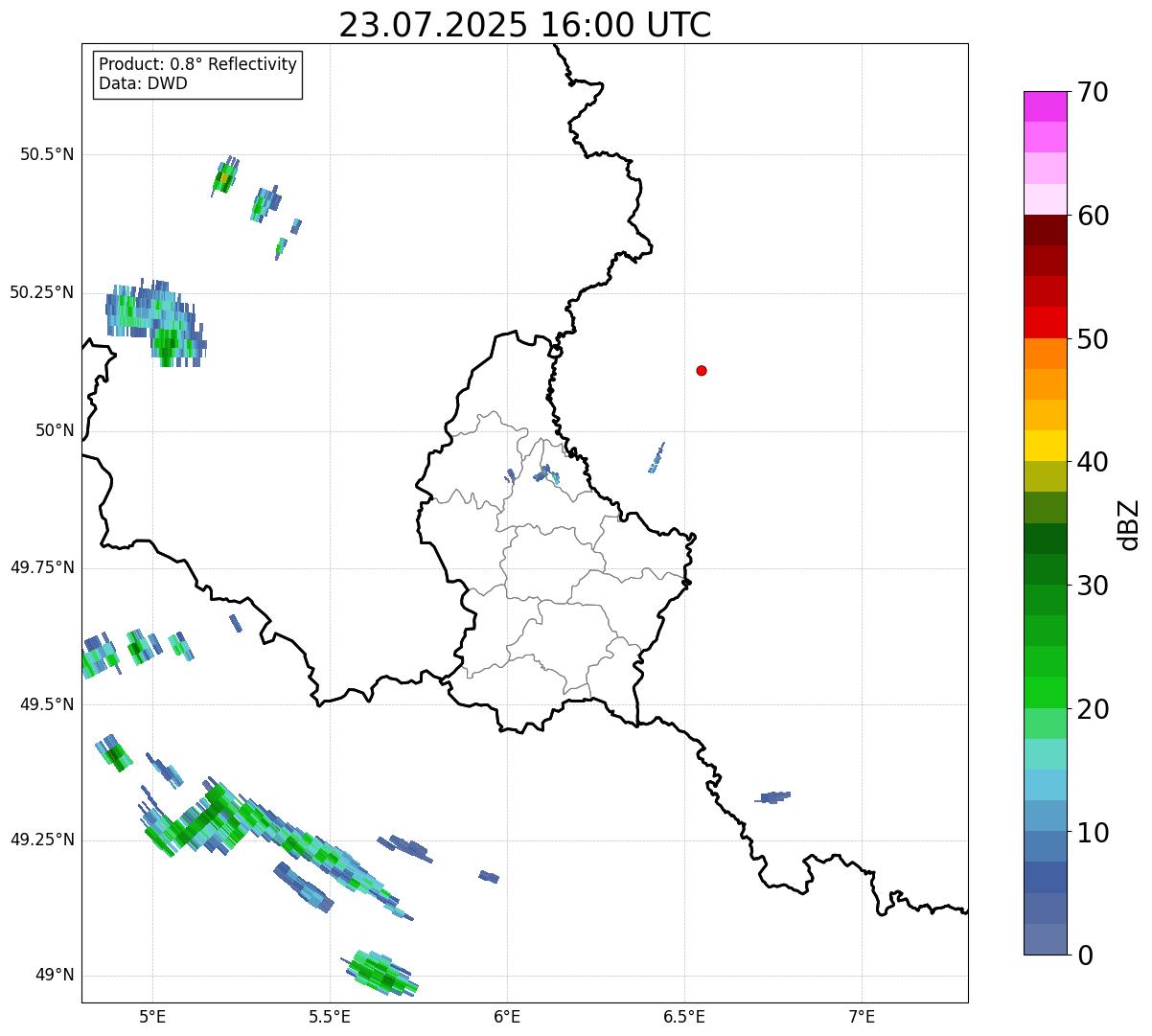Image resolution: width=1152 pixels, height=1036 pixels.
Task: Click the 50.25°N latitude label
Action: click(x=42, y=292)
